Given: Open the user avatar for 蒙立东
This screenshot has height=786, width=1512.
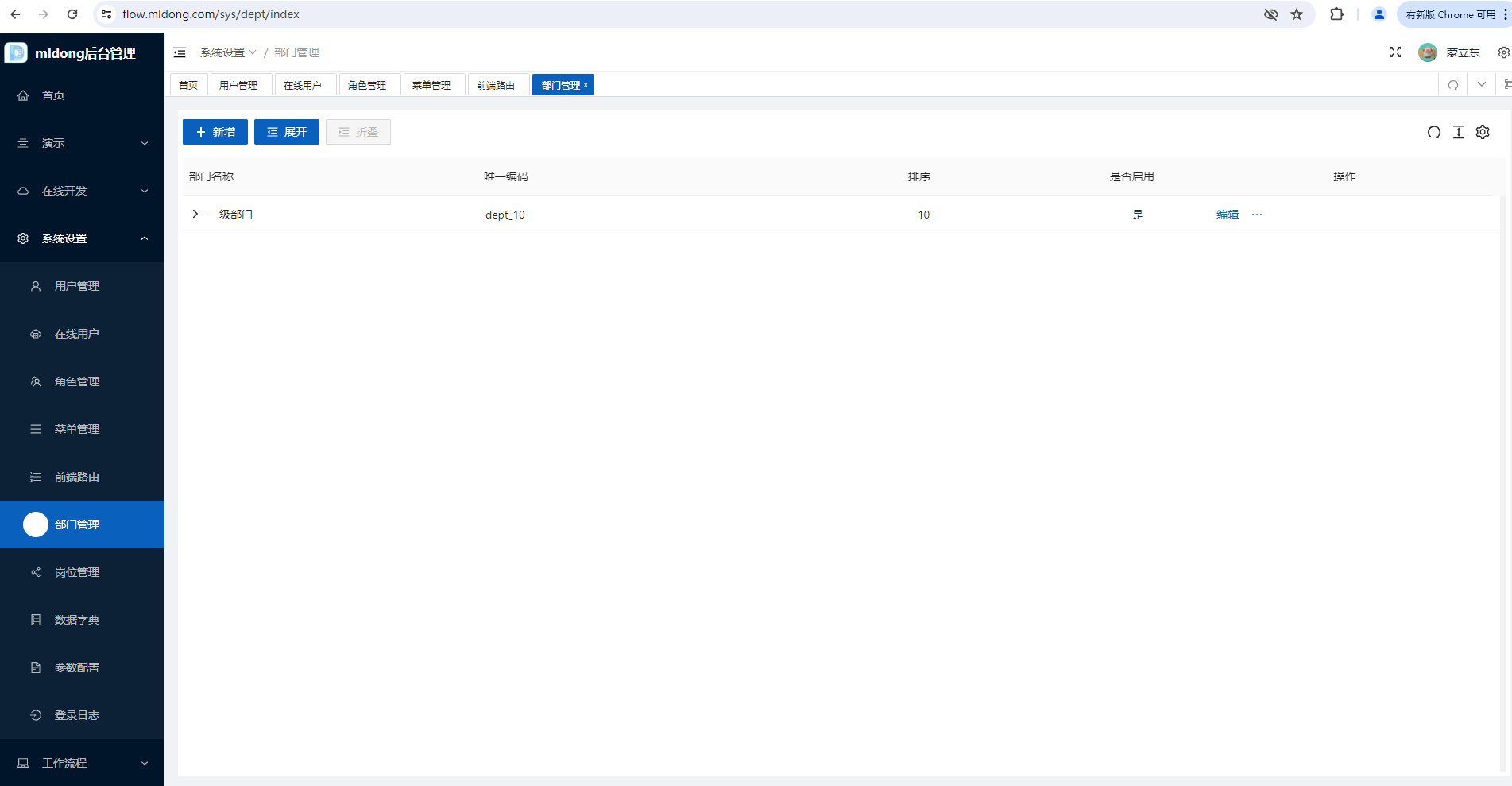Looking at the screenshot, I should 1428,52.
